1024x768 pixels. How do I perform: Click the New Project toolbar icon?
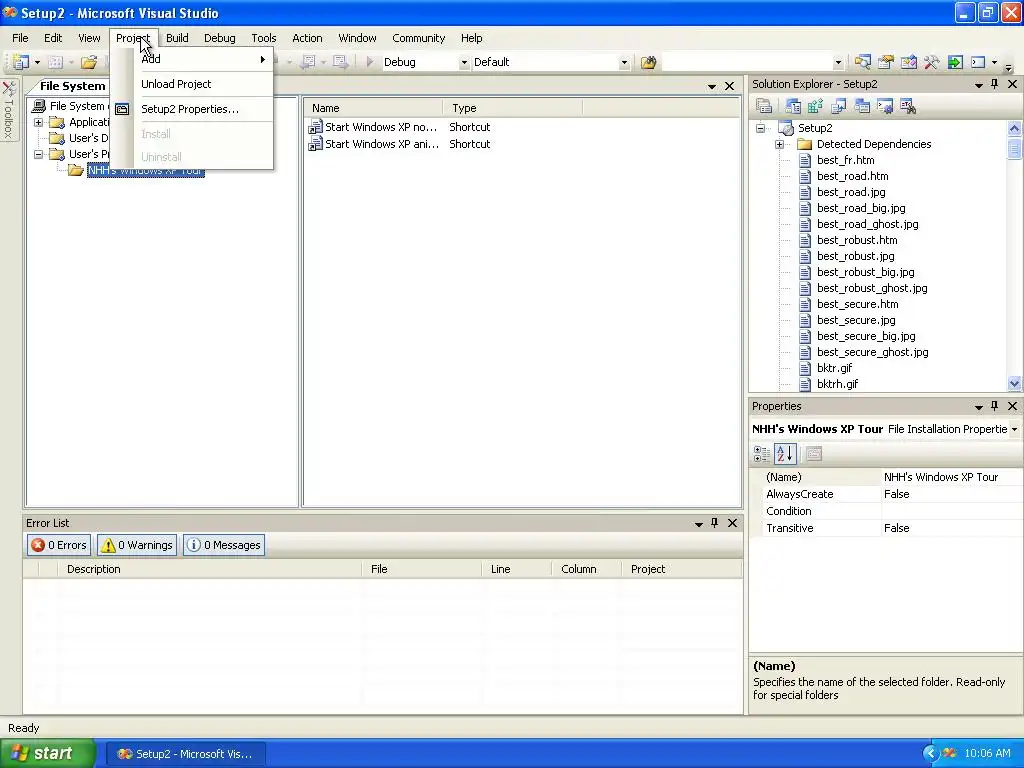click(x=20, y=62)
